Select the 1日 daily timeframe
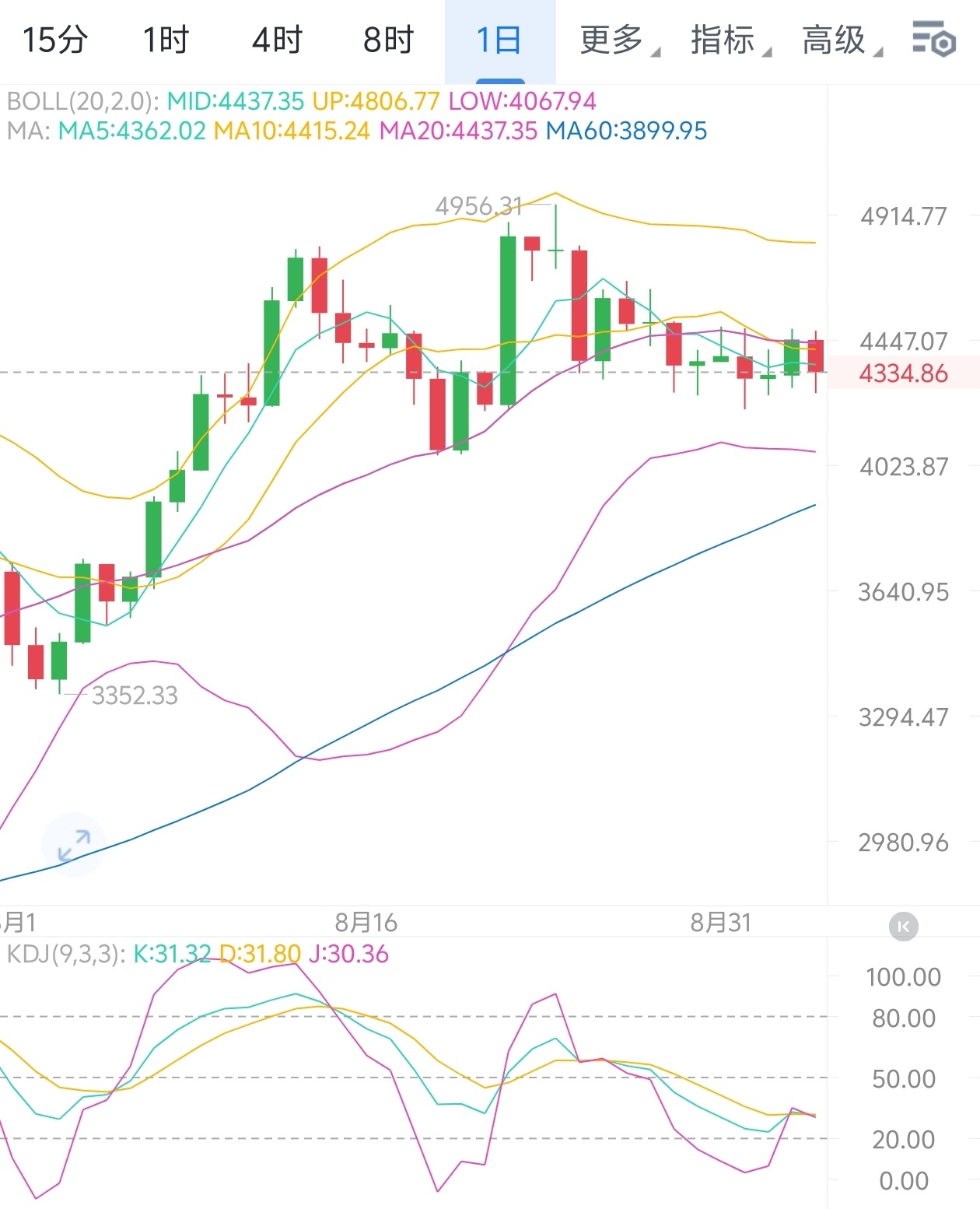Image resolution: width=980 pixels, height=1209 pixels. pos(499,40)
